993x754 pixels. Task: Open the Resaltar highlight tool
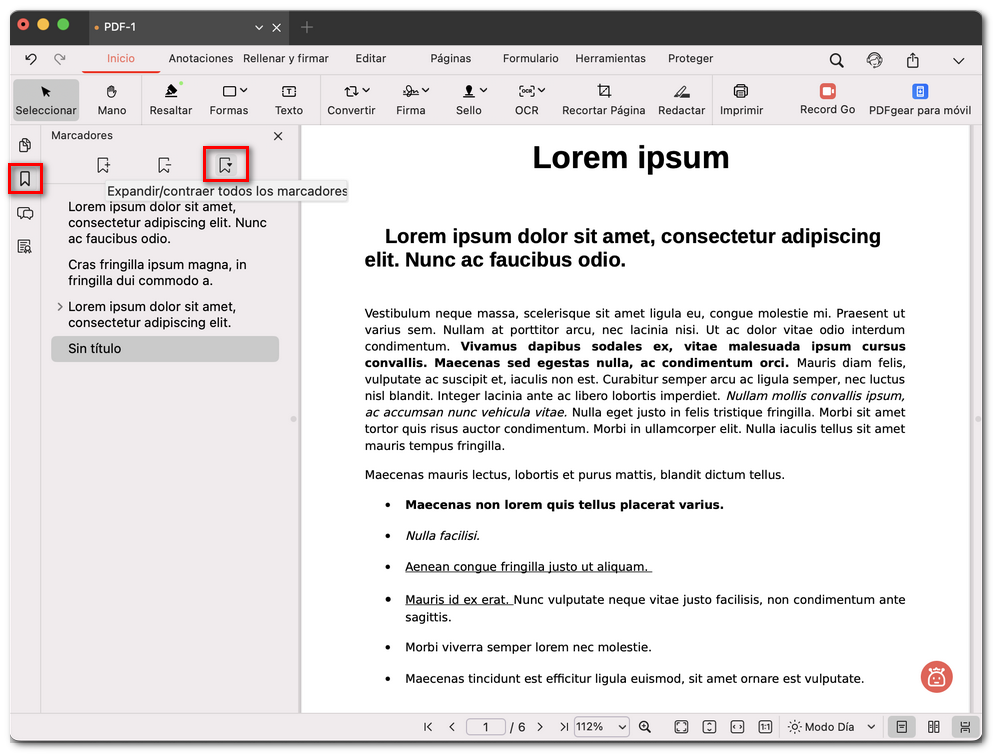(170, 99)
